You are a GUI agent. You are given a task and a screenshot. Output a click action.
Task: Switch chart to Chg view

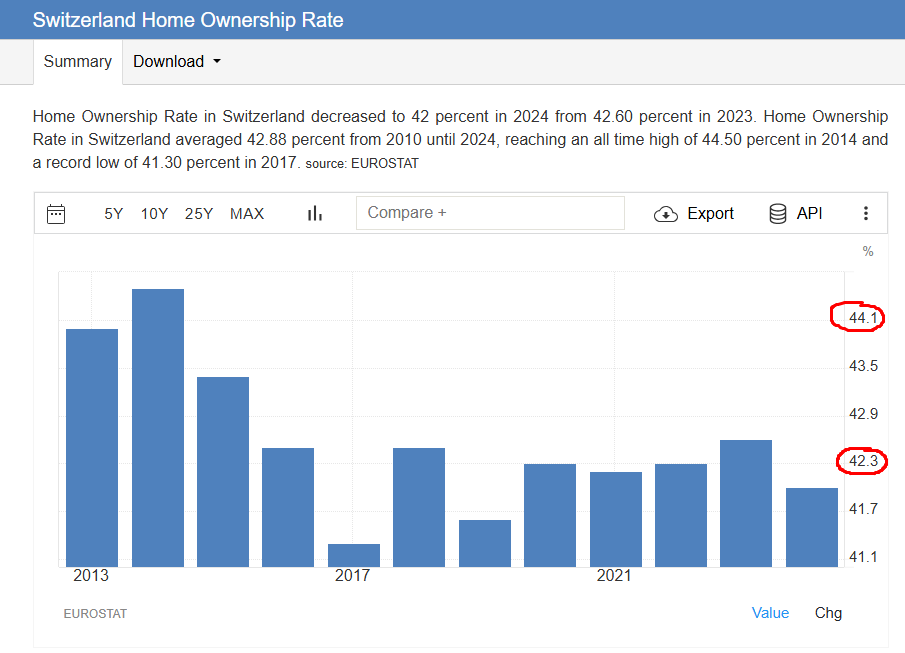[828, 613]
